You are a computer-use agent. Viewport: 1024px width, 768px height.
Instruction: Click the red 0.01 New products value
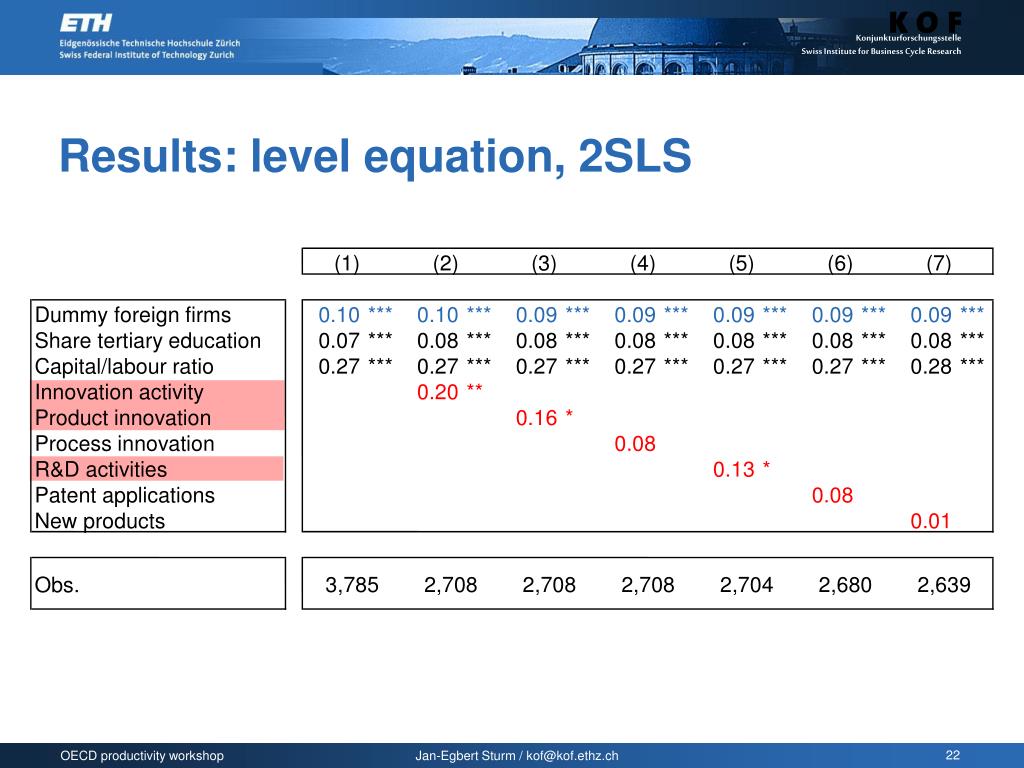930,521
